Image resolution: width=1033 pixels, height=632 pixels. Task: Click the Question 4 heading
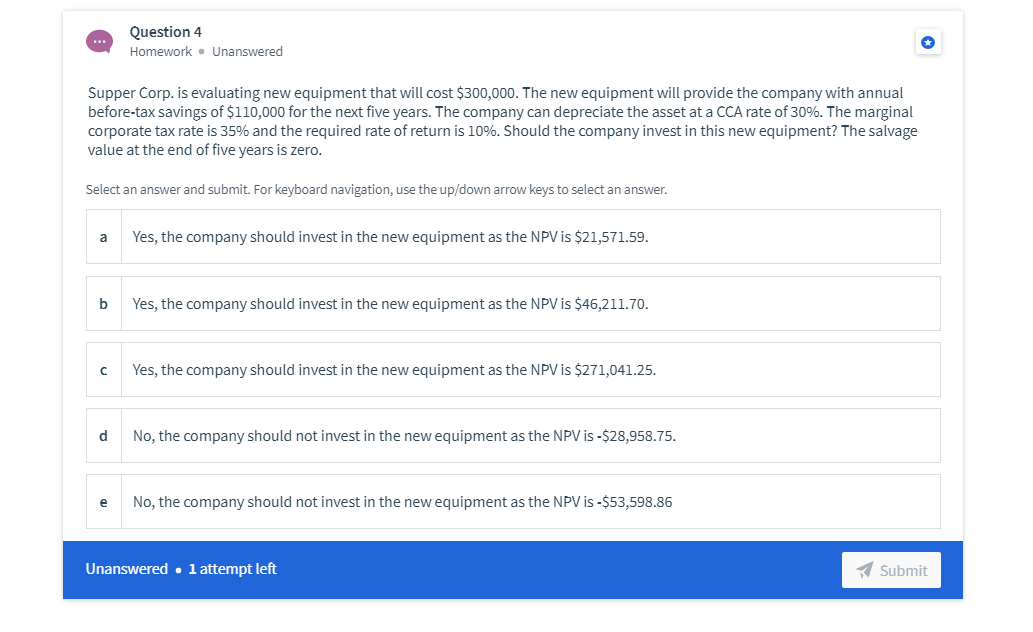[165, 31]
